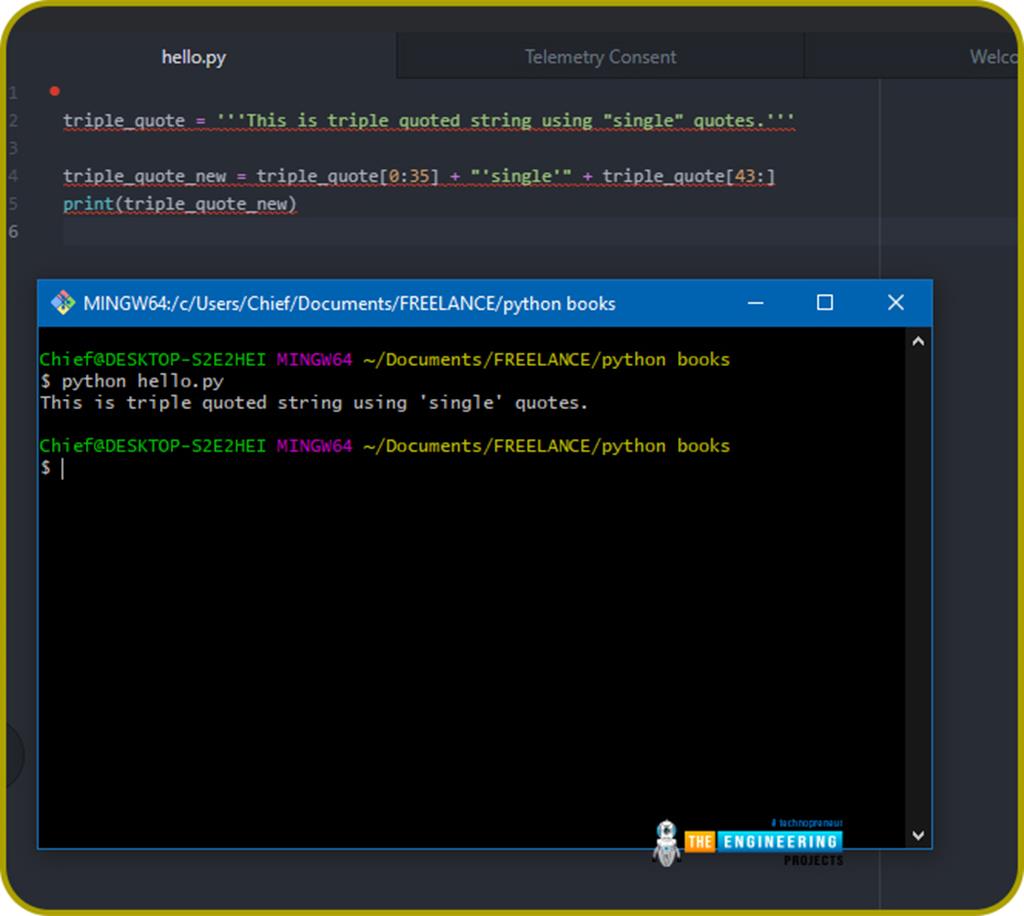Click the scrollbar up arrow in the terminal

point(917,340)
